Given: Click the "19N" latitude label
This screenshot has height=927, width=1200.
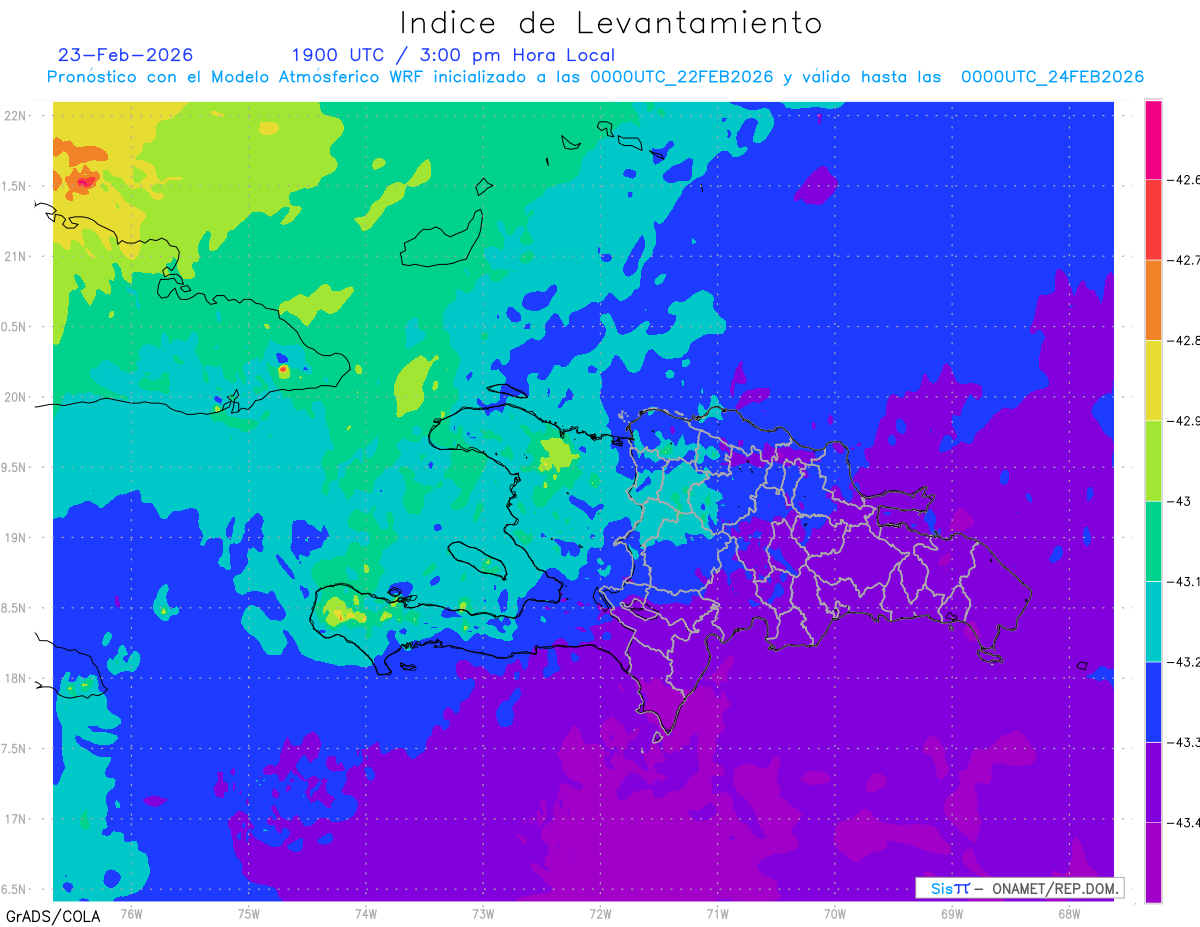Looking at the screenshot, I should coord(16,537).
